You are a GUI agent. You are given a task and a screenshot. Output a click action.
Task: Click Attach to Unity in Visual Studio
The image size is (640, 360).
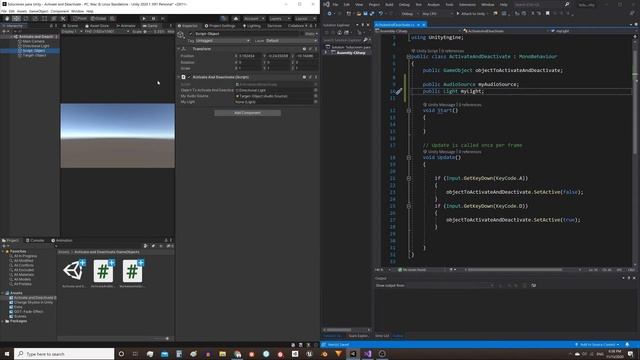click(x=471, y=13)
